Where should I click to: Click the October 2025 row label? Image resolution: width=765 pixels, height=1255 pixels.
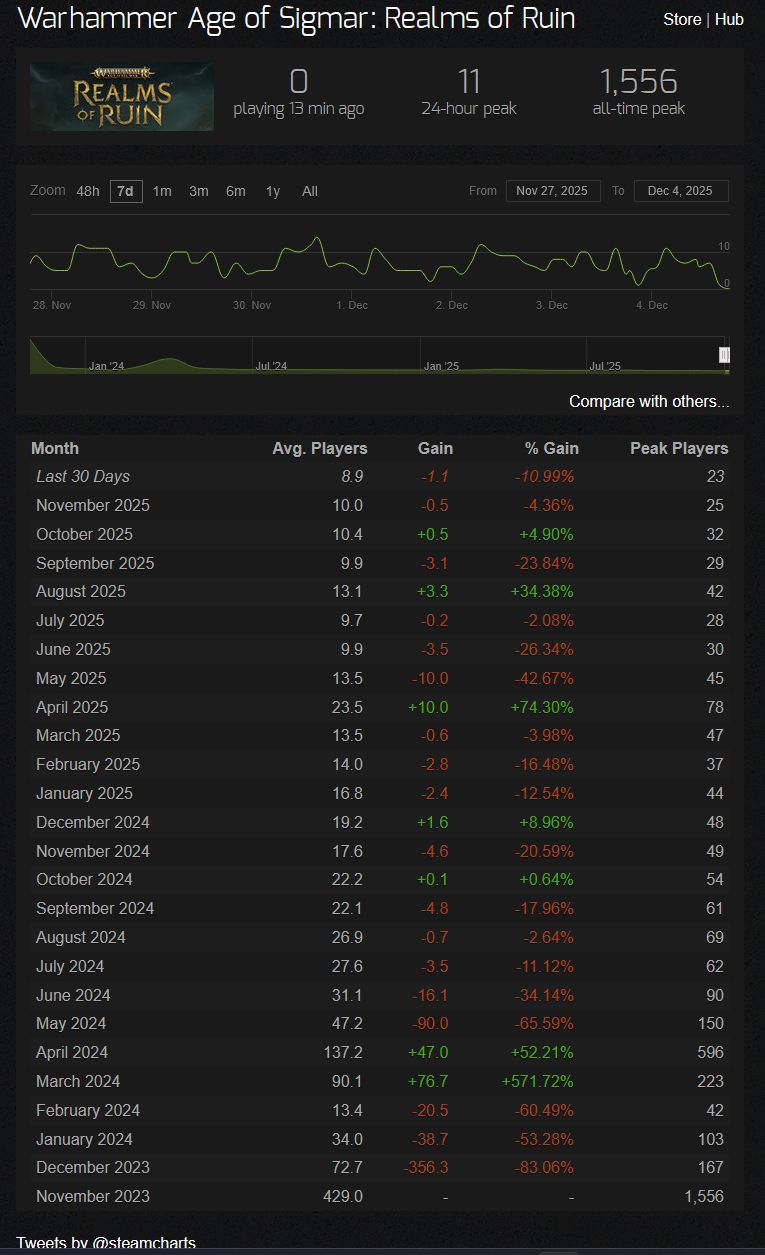point(84,534)
